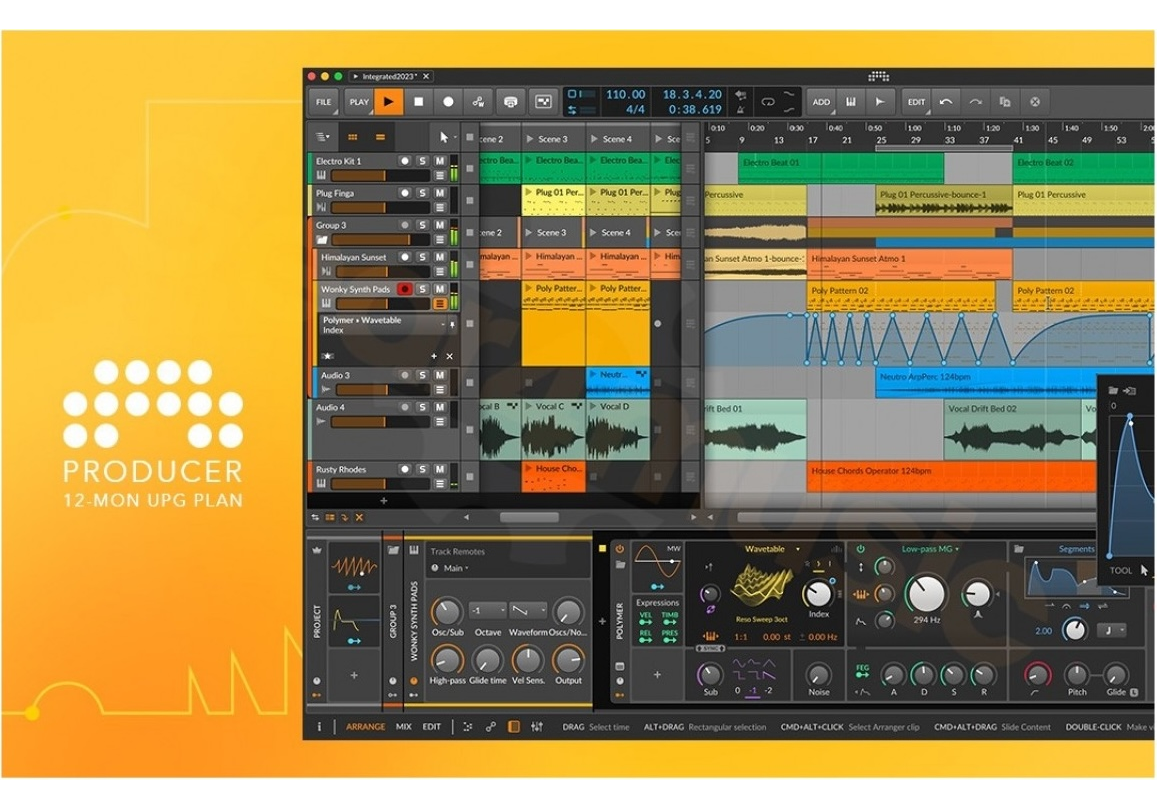Switch to the MIX view tab
Viewport: 1157px width, 810px height.
click(x=404, y=727)
